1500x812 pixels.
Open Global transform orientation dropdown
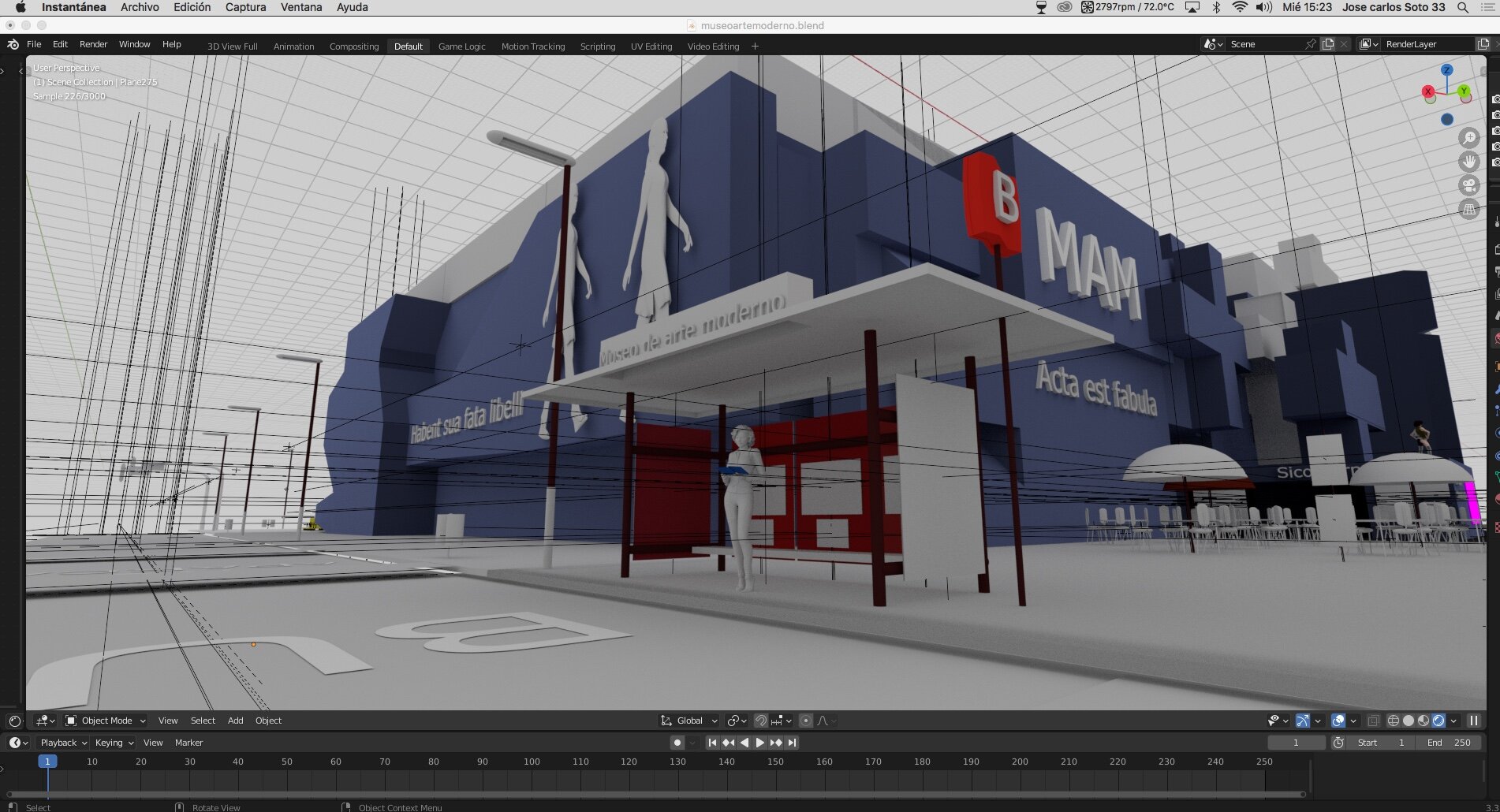[x=689, y=721]
